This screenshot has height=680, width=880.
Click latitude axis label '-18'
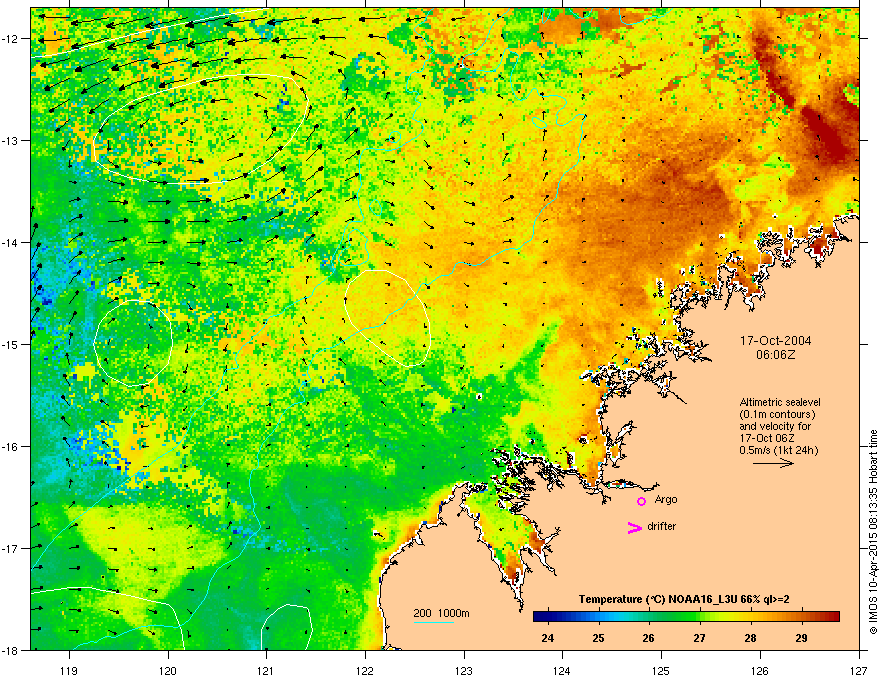(x=11, y=650)
